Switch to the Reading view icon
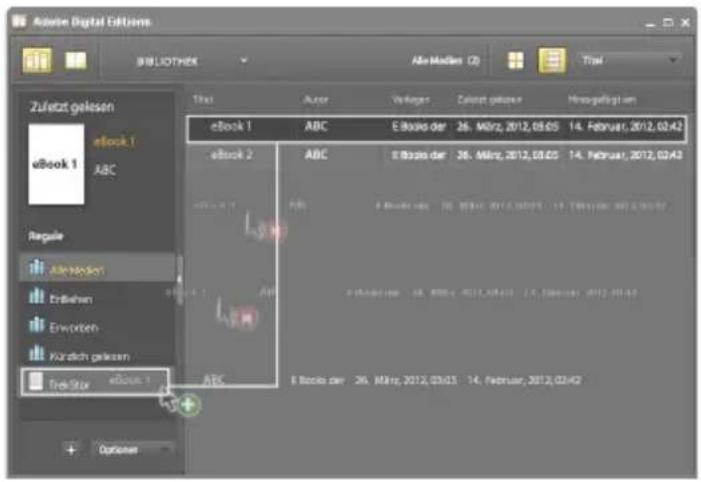 [76, 60]
